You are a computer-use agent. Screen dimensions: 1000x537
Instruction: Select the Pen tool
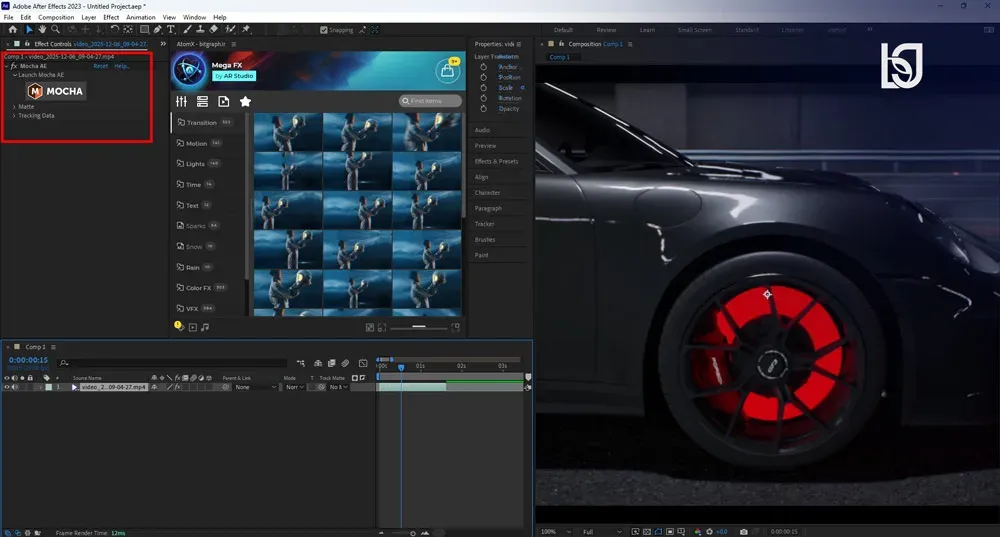[x=158, y=29]
